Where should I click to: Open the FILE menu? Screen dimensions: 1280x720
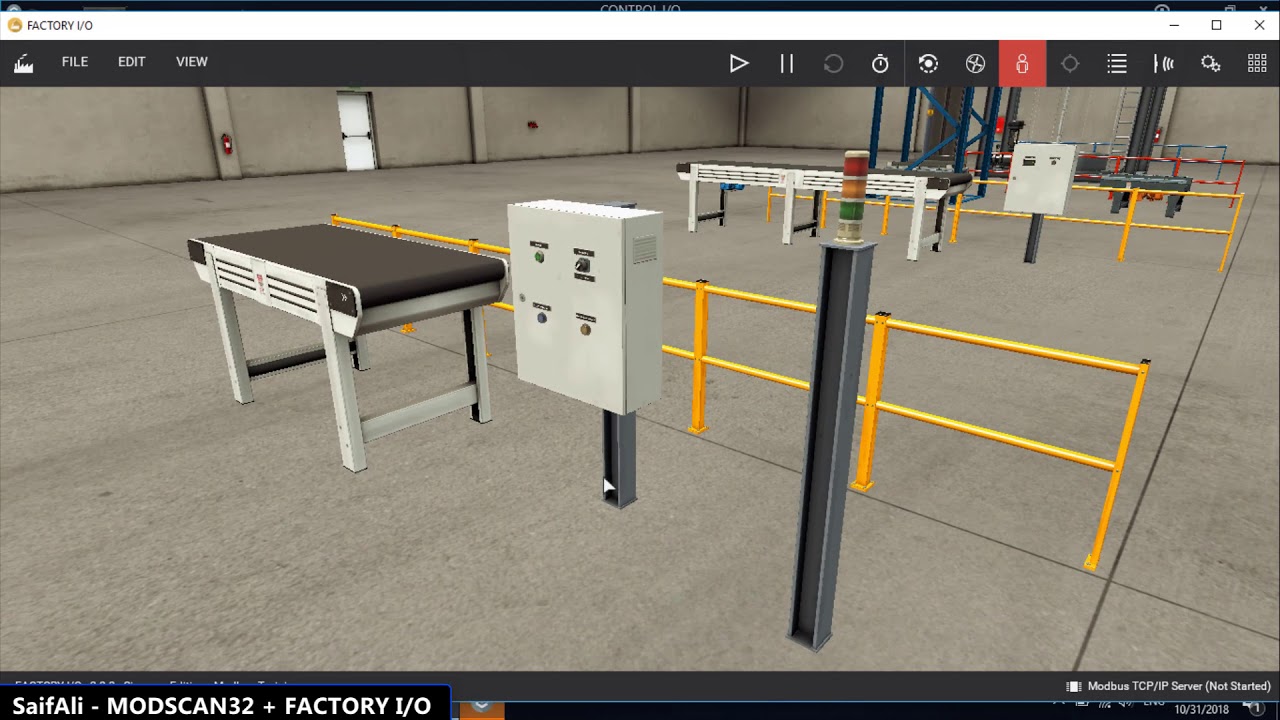(75, 62)
